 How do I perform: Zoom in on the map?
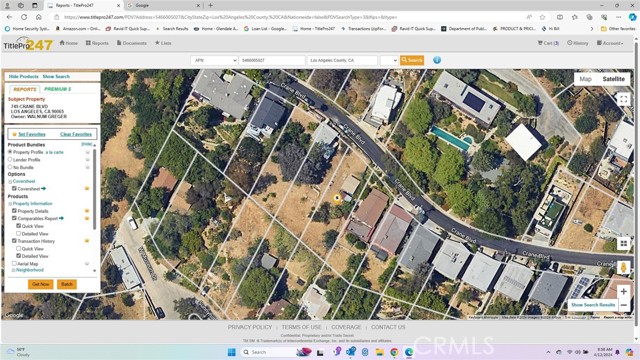click(x=623, y=291)
